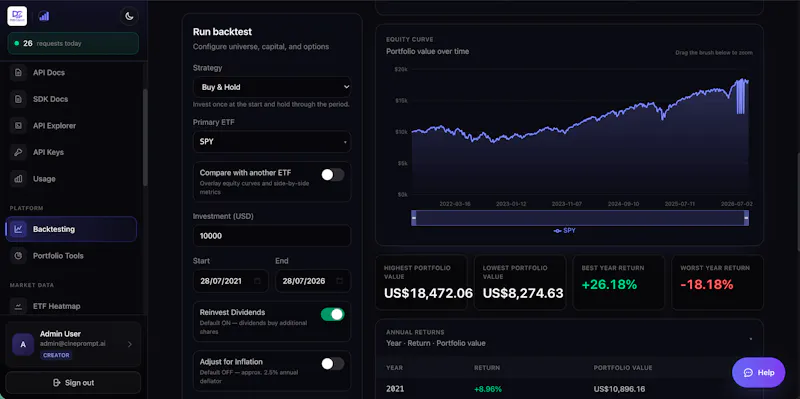Image resolution: width=800 pixels, height=399 pixels.
Task: Select Backtesting in sidebar
Action: [71, 229]
